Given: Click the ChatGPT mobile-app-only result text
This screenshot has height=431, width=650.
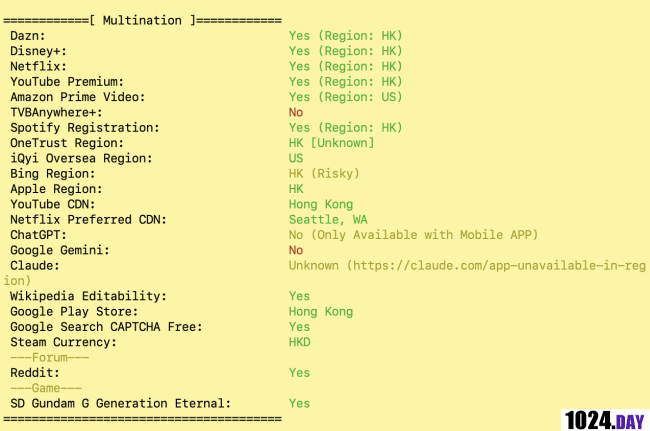Looking at the screenshot, I should (x=413, y=235).
